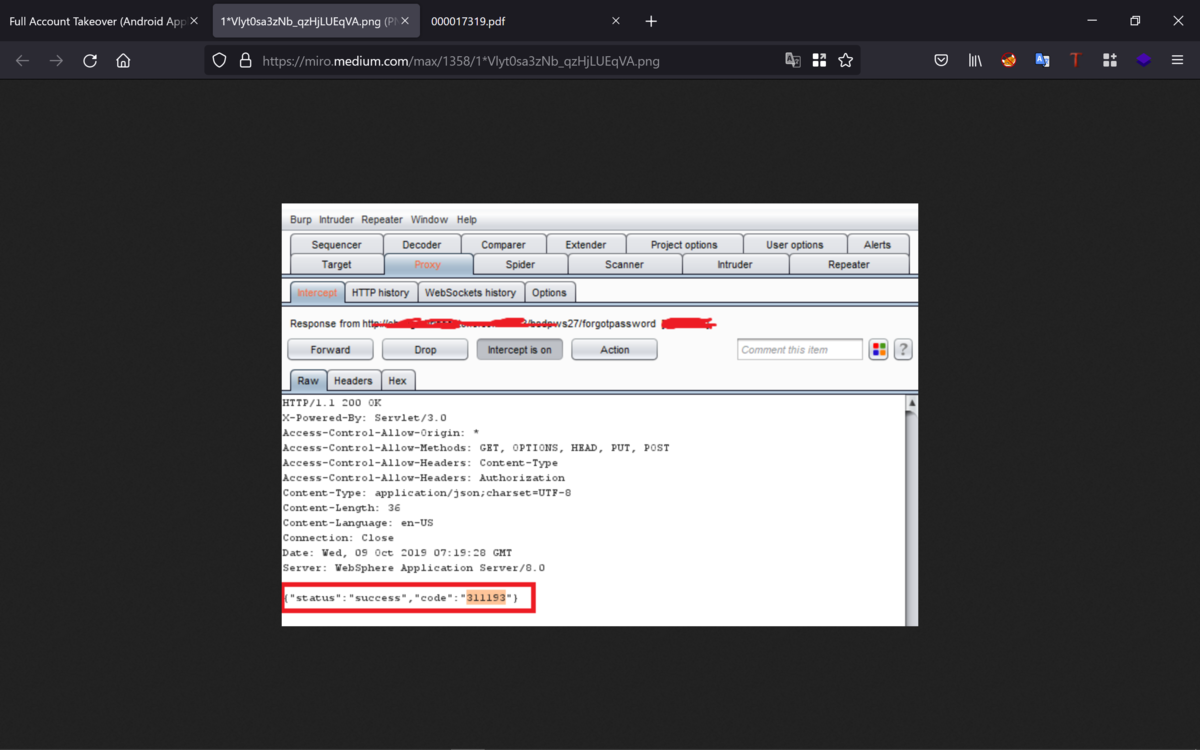Select the Target tab
The image size is (1200, 750).
click(337, 265)
